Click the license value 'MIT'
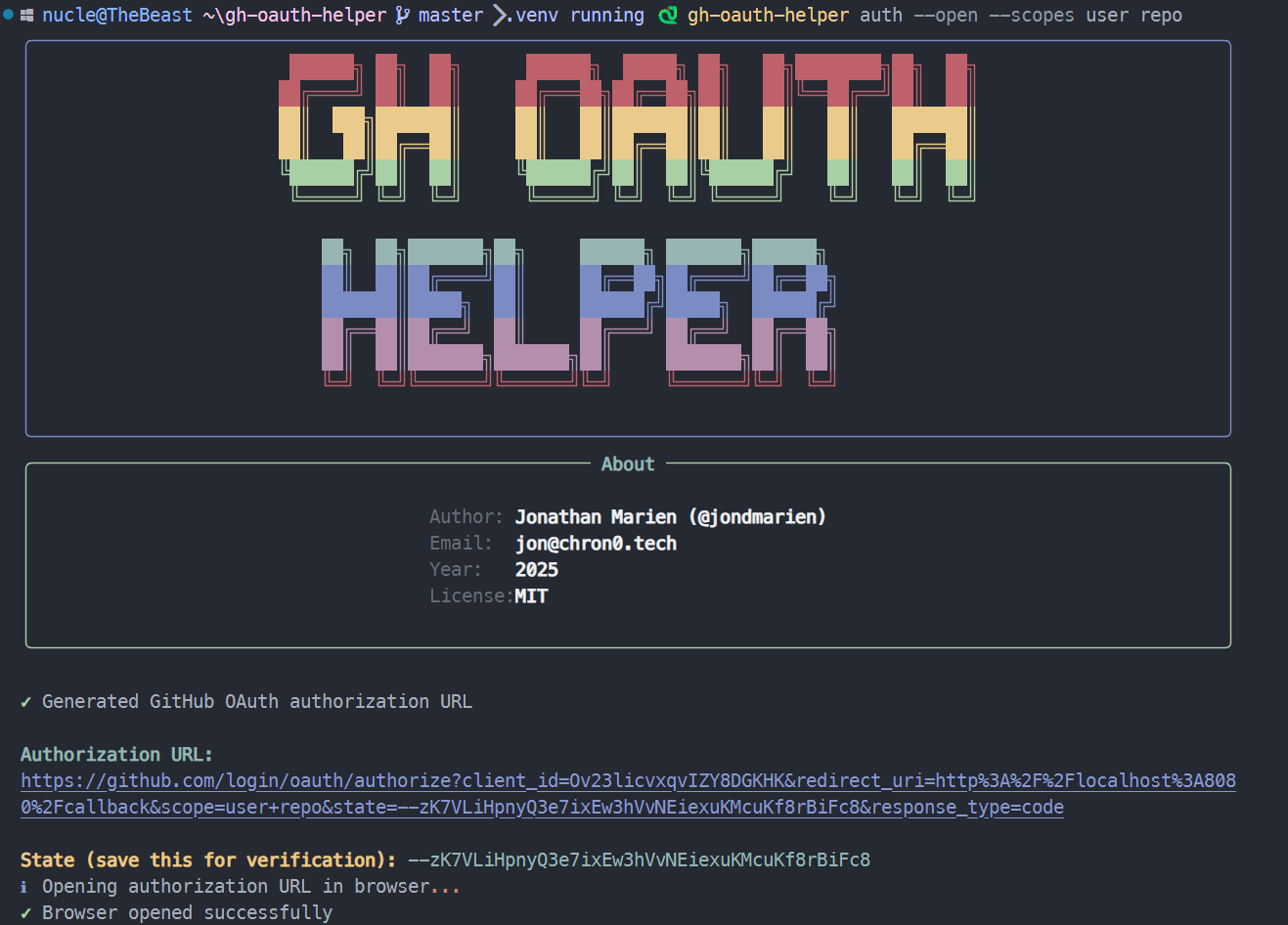The image size is (1288, 925). coord(531,595)
